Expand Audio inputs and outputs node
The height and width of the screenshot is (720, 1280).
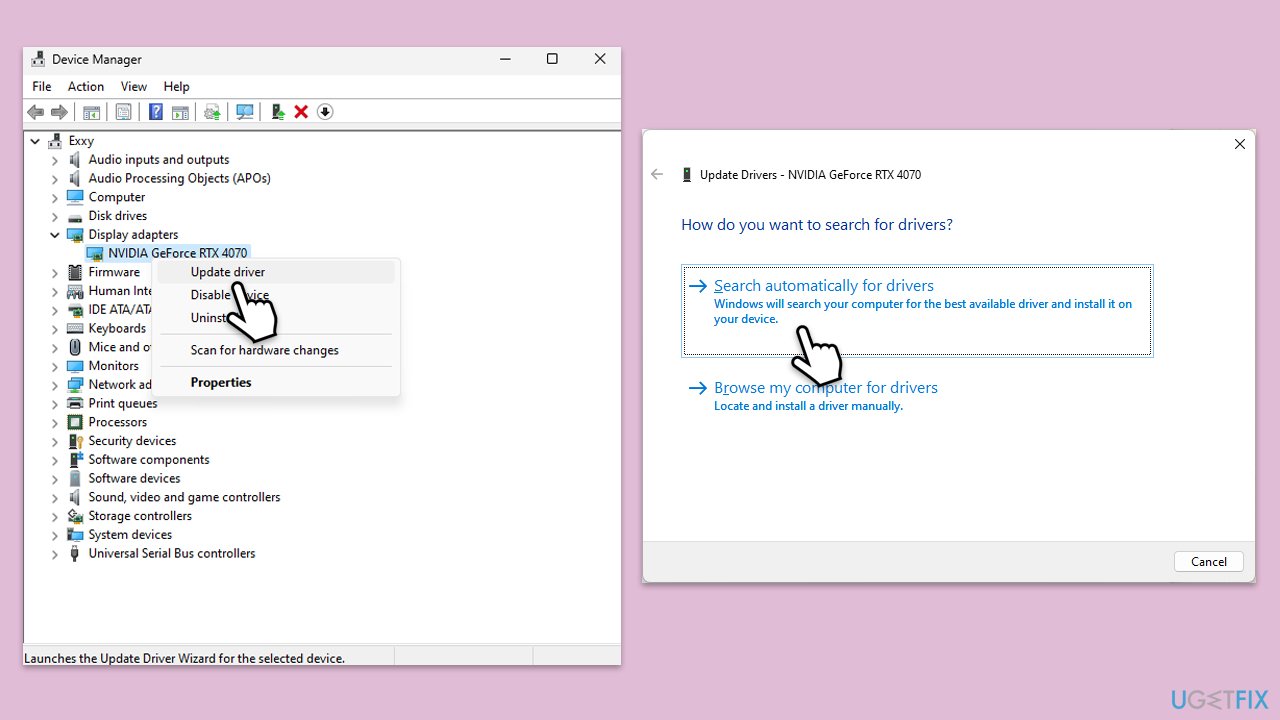pyautogui.click(x=55, y=160)
